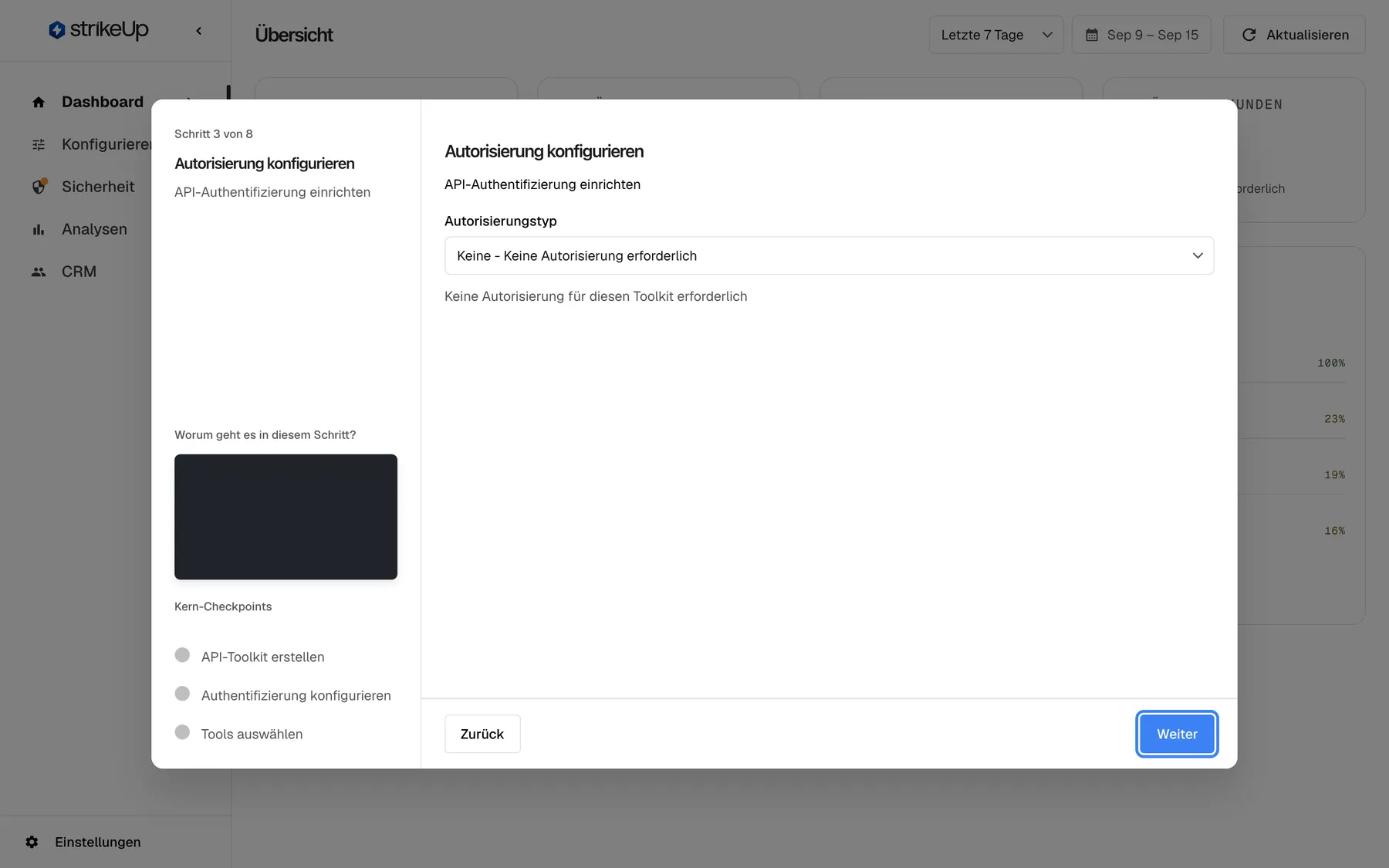Viewport: 1389px width, 868px height.
Task: Click the Konfigurieren sliders icon
Action: click(x=39, y=144)
